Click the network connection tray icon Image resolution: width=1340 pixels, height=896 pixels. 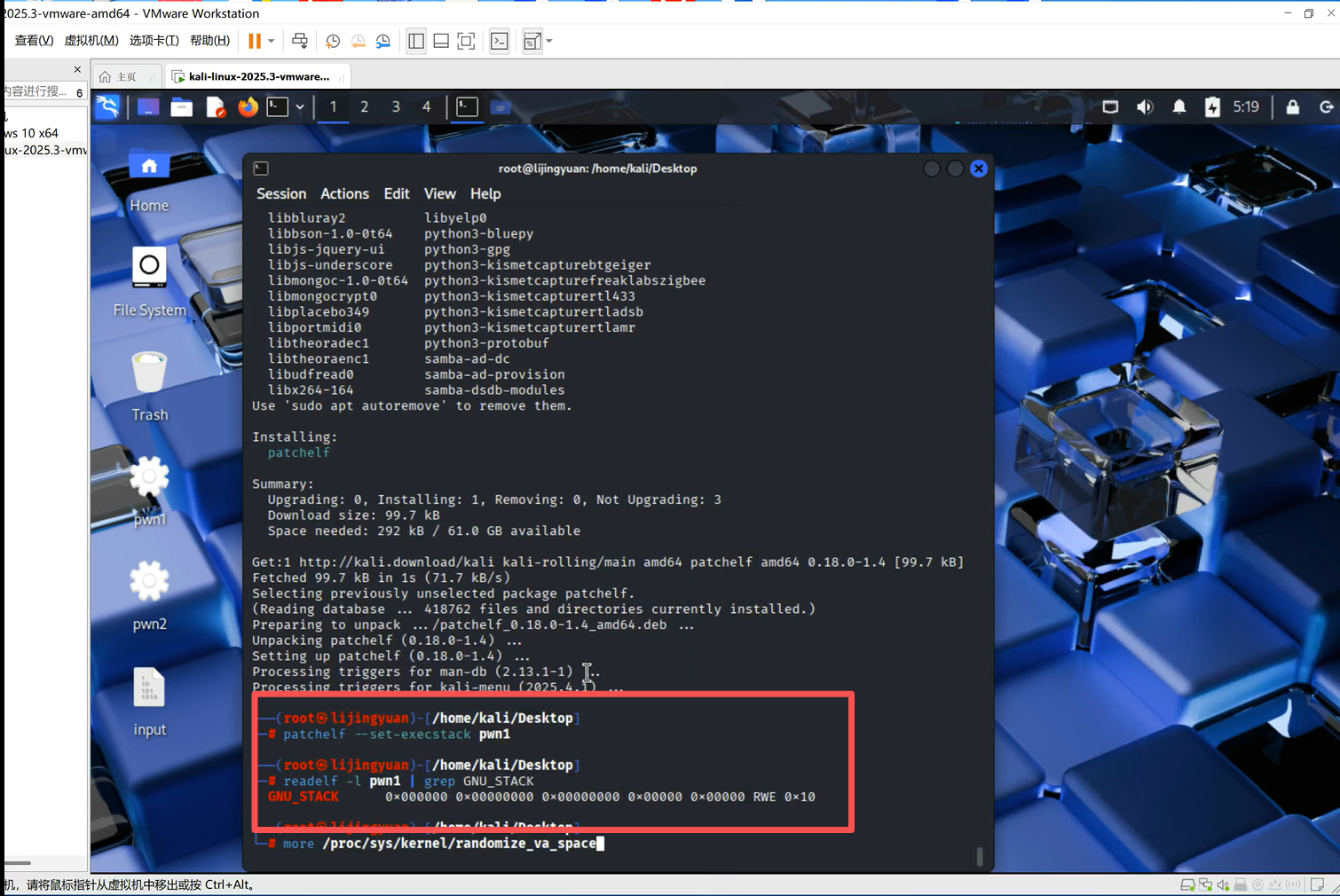coord(1110,106)
